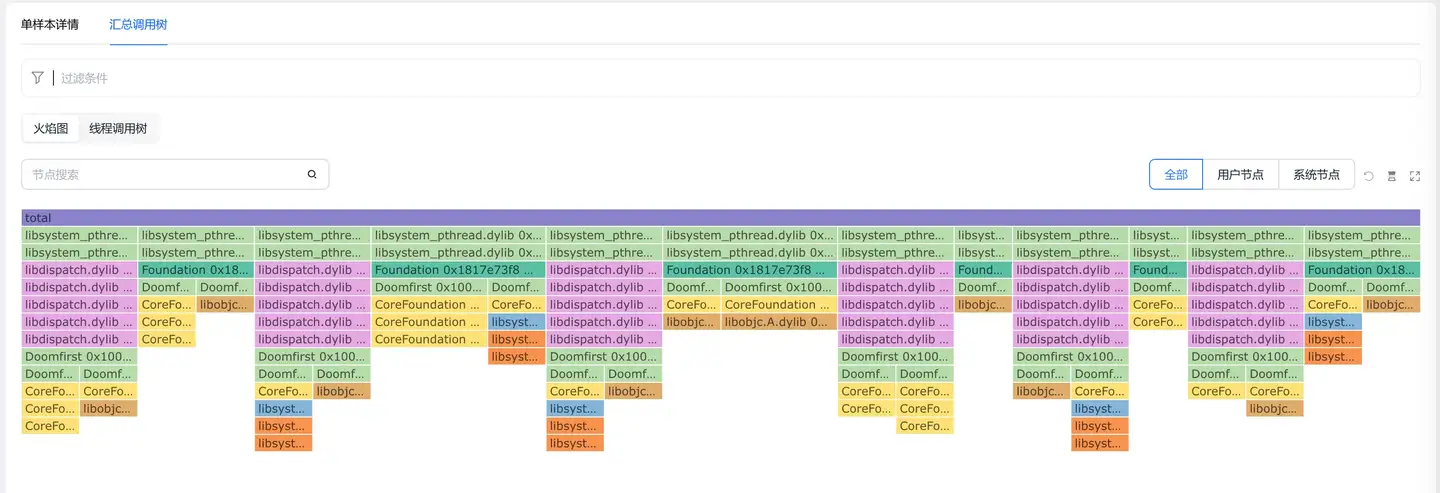This screenshot has height=493, width=1440.
Task: Select the 用户节点 filter option
Action: (1240, 174)
